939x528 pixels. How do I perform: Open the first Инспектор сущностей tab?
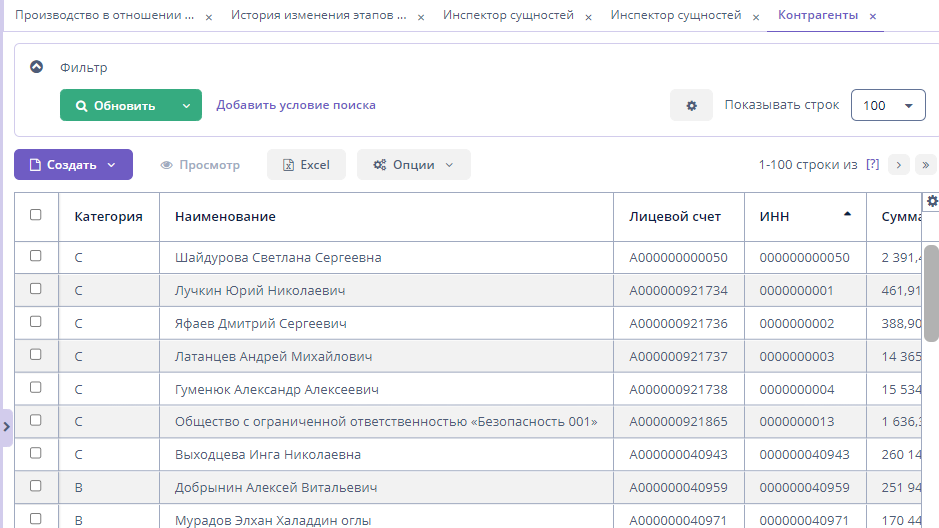pos(508,16)
